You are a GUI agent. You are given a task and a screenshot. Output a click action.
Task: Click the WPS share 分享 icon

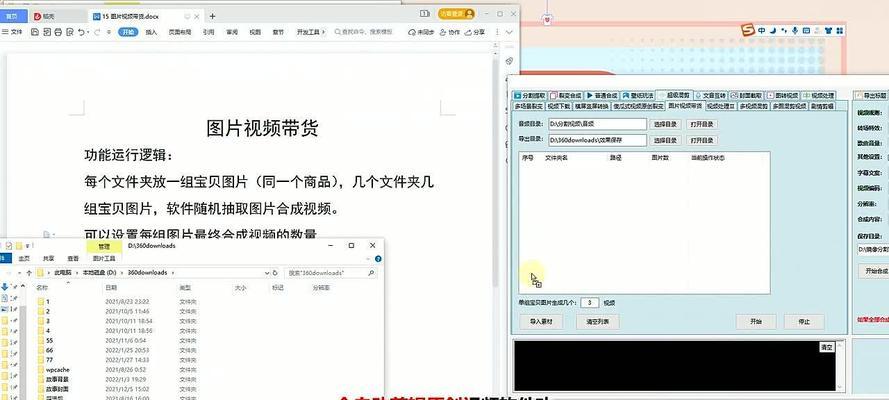[475, 32]
